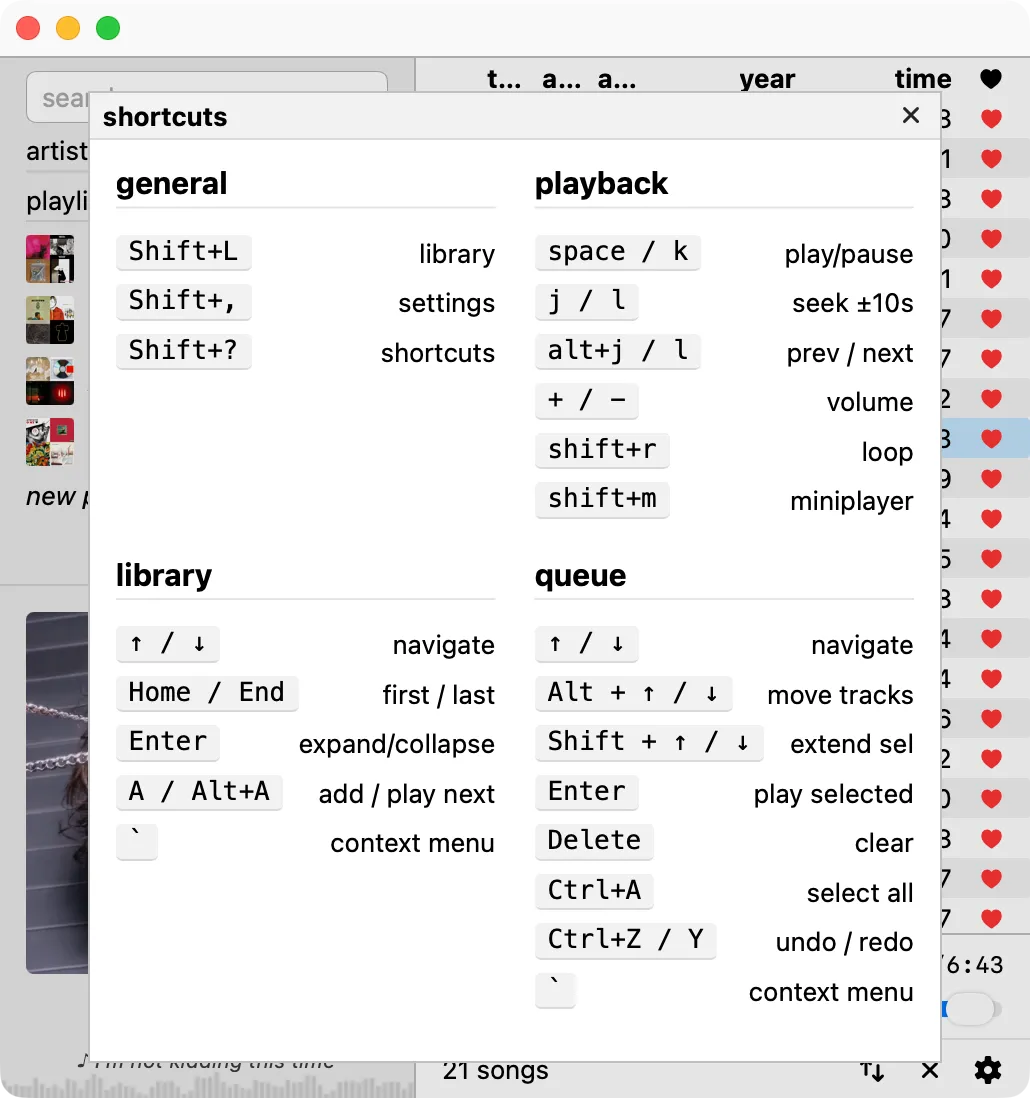Click the 'j / l' key badge
This screenshot has height=1098, width=1030.
point(587,301)
